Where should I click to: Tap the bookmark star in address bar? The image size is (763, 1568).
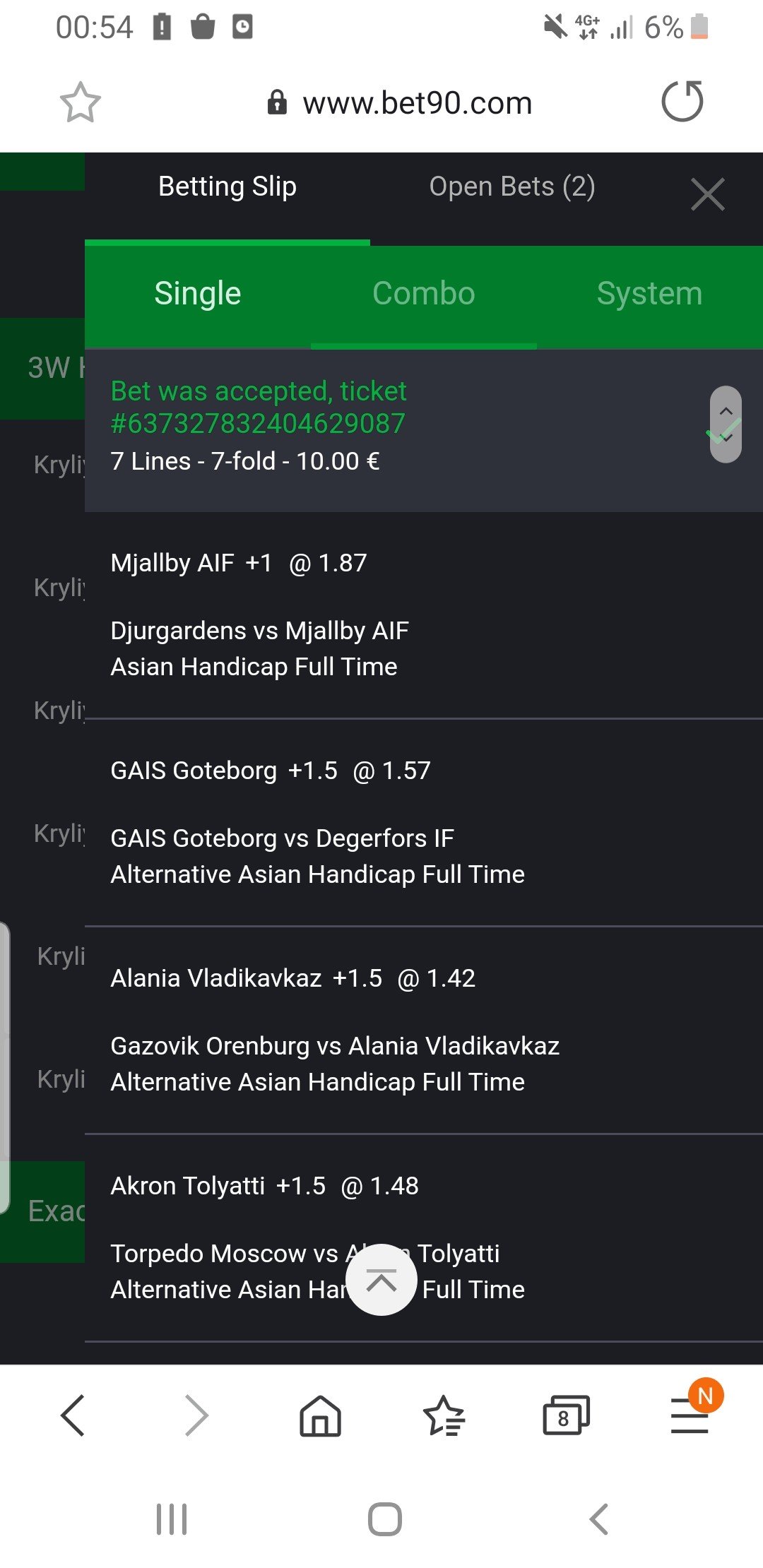coord(80,102)
